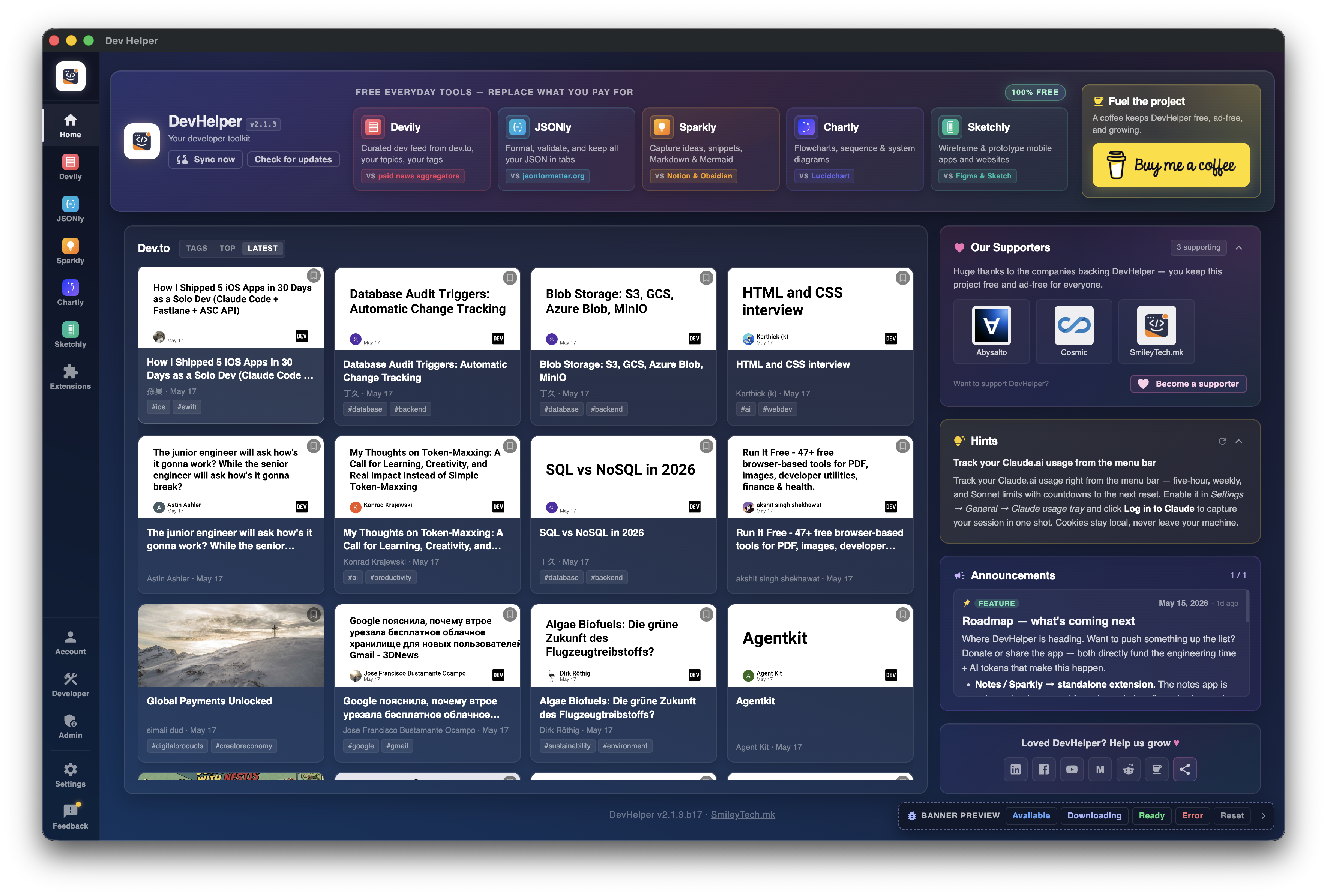Open the YouTube share icon

point(1072,769)
